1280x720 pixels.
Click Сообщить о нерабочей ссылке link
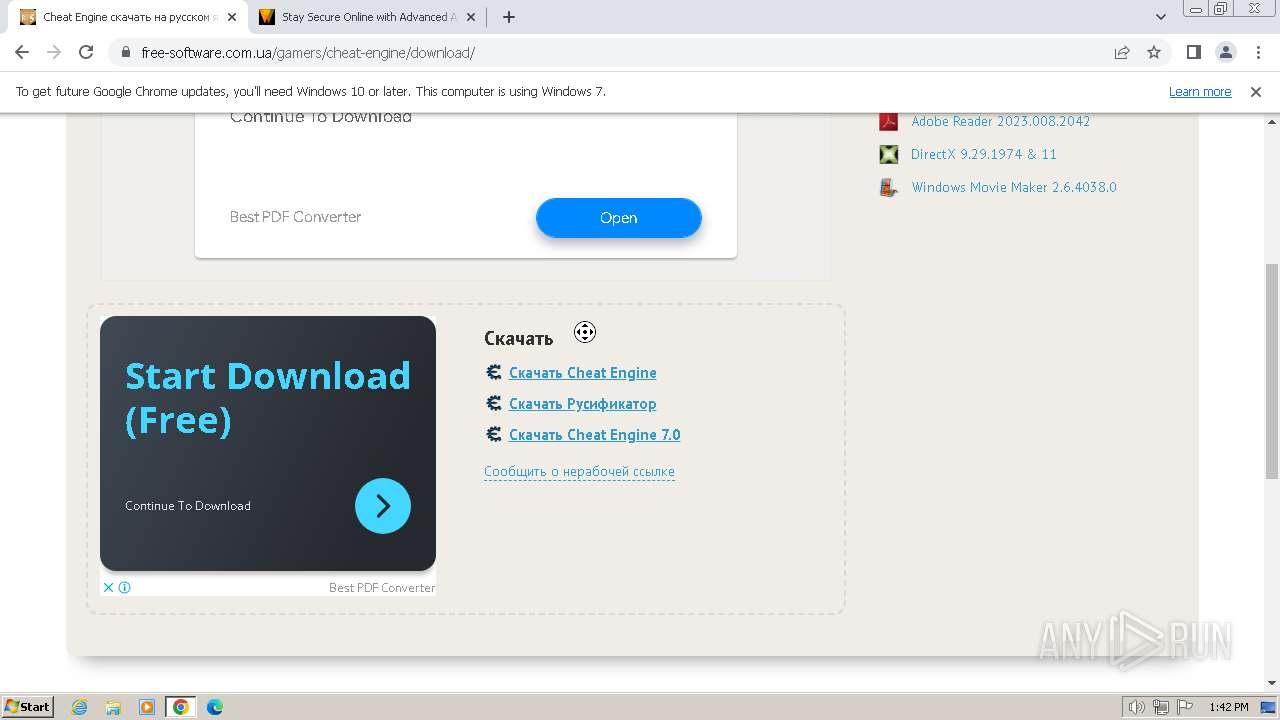(x=579, y=471)
